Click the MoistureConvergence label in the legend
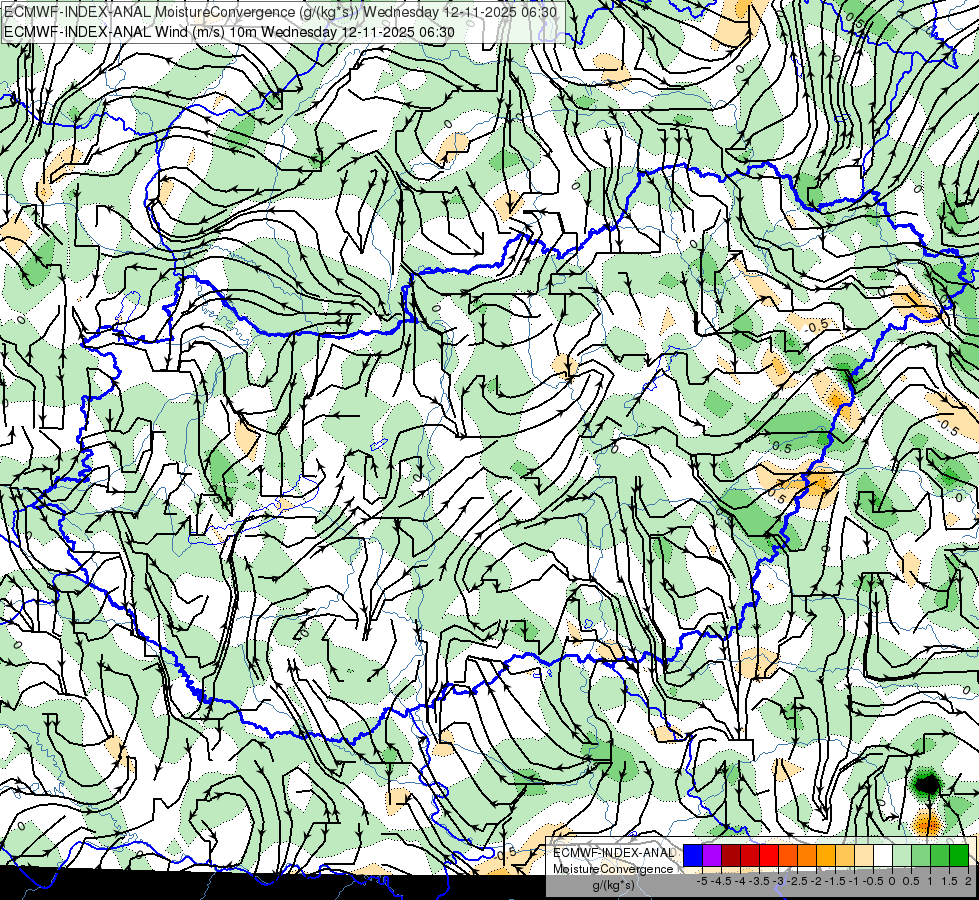Screen dimensions: 979x900 tap(613, 869)
